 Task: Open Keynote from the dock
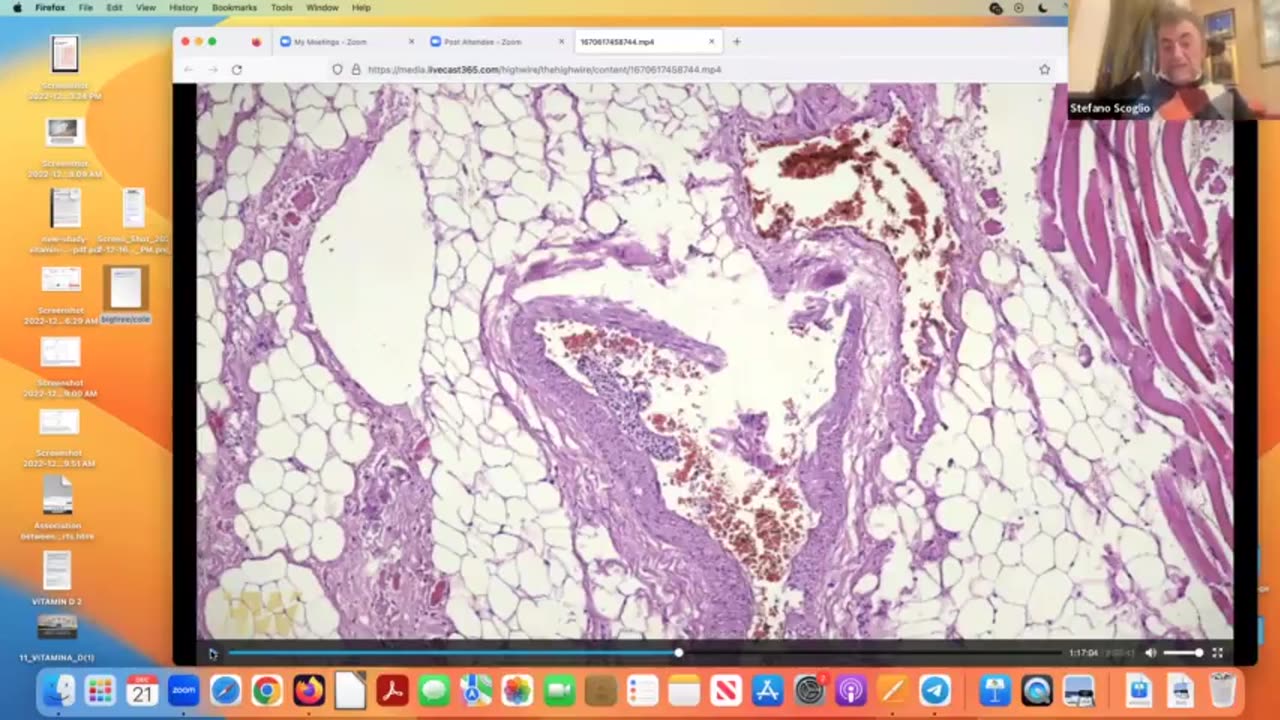pyautogui.click(x=995, y=690)
